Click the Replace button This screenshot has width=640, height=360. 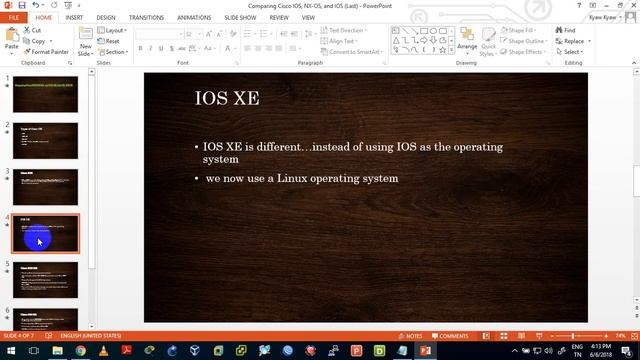570,41
